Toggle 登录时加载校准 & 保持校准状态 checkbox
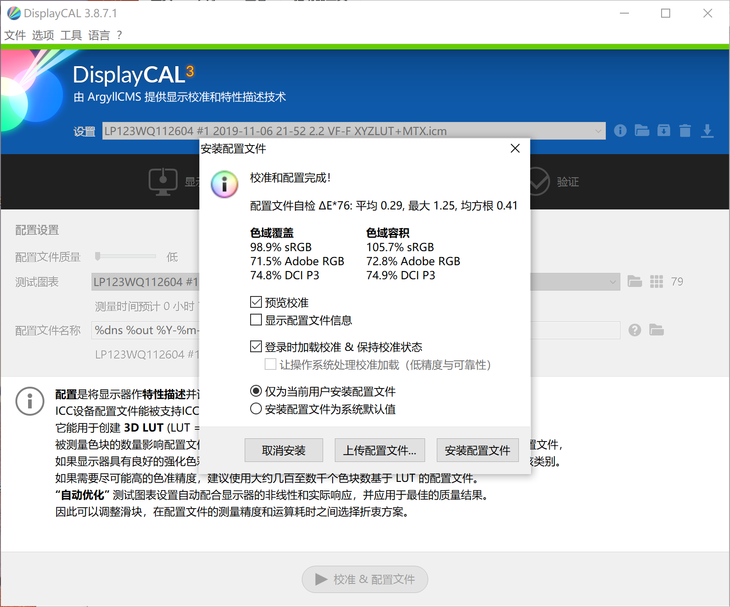730x607 pixels. coord(256,347)
